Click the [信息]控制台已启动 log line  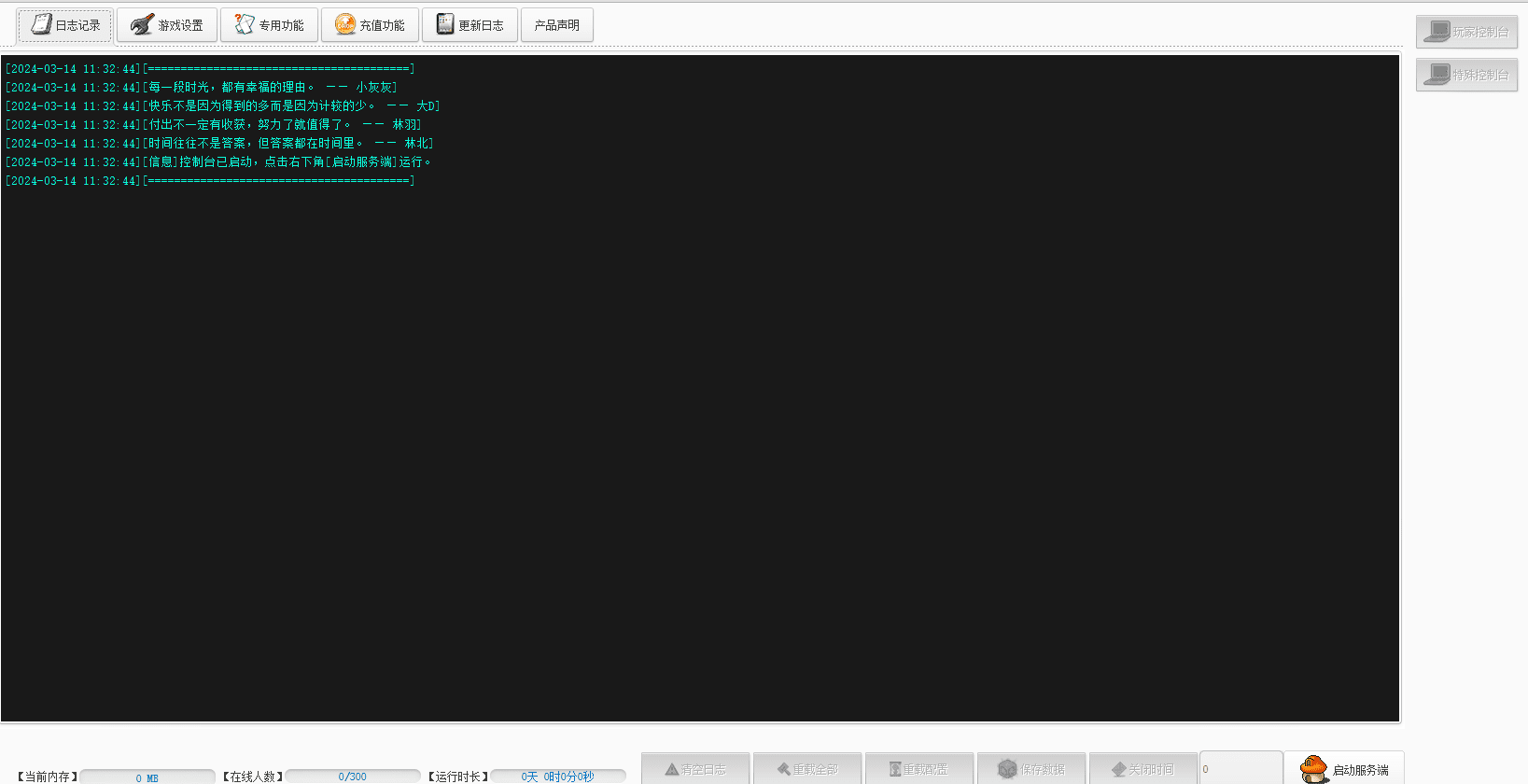(218, 162)
